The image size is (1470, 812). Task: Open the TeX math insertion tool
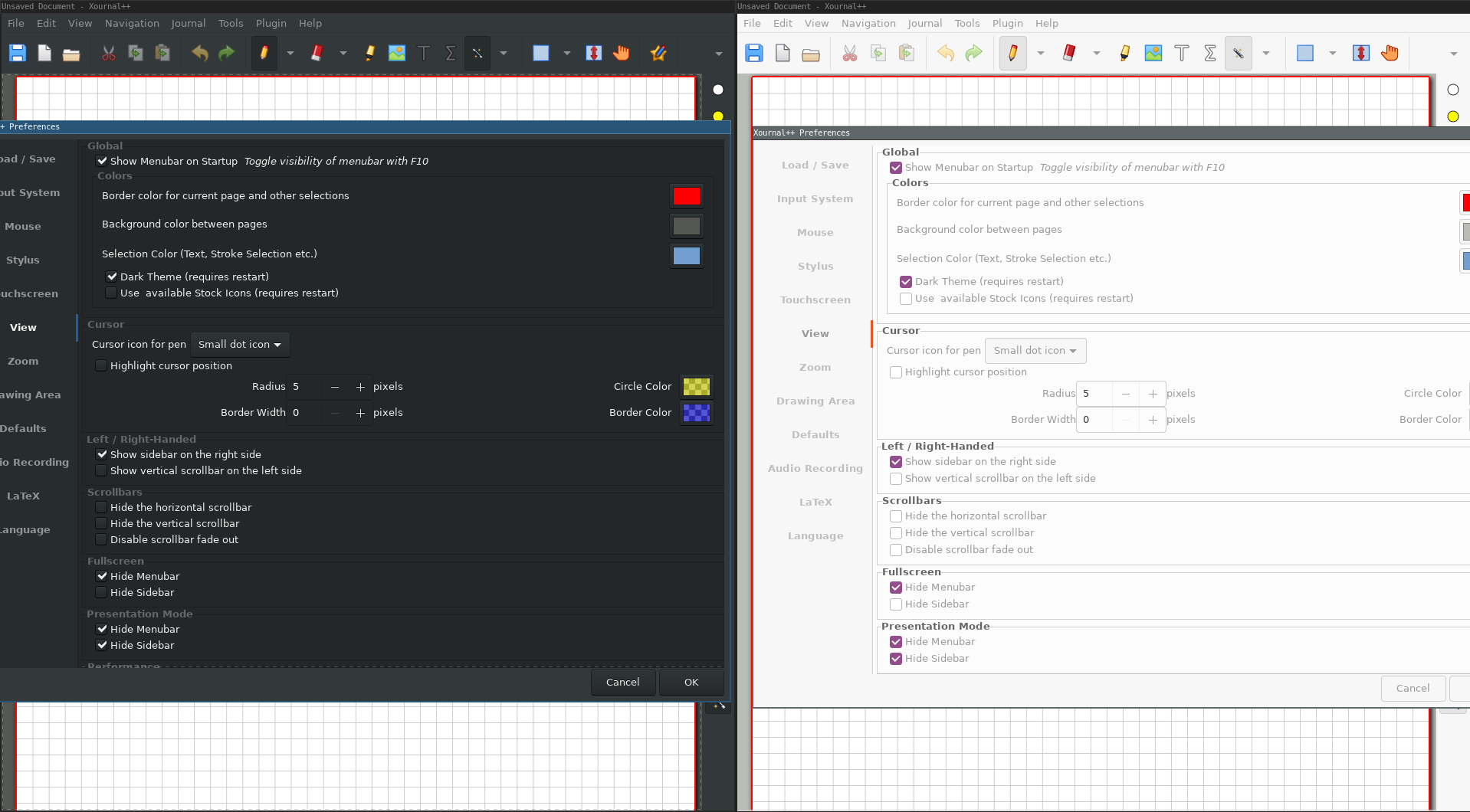pos(450,54)
